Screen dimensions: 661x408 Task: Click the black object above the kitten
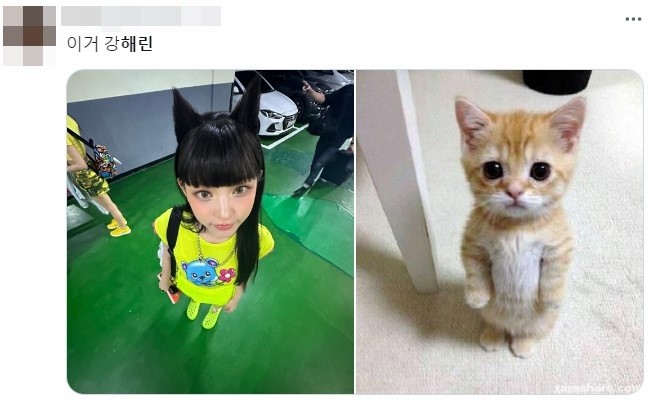pos(557,82)
